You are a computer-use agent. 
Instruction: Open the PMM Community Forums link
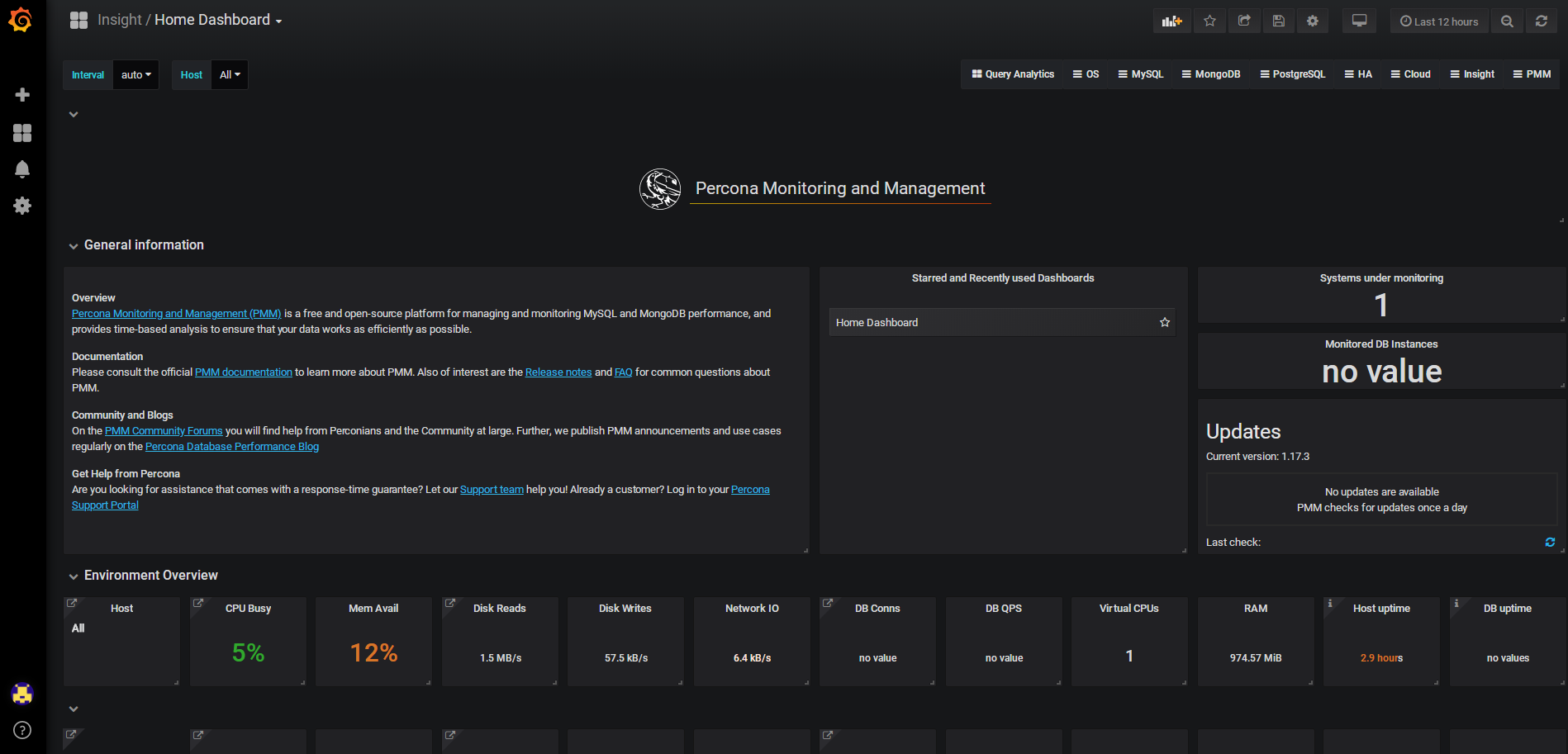[x=164, y=431]
